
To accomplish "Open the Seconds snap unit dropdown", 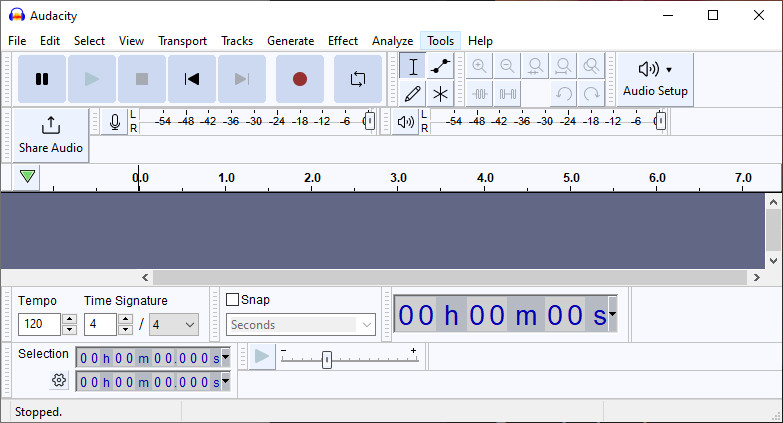I will (301, 325).
